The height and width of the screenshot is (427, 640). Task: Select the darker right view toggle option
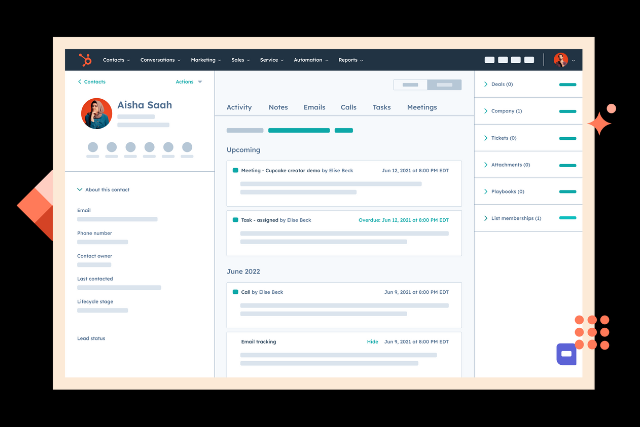point(444,85)
